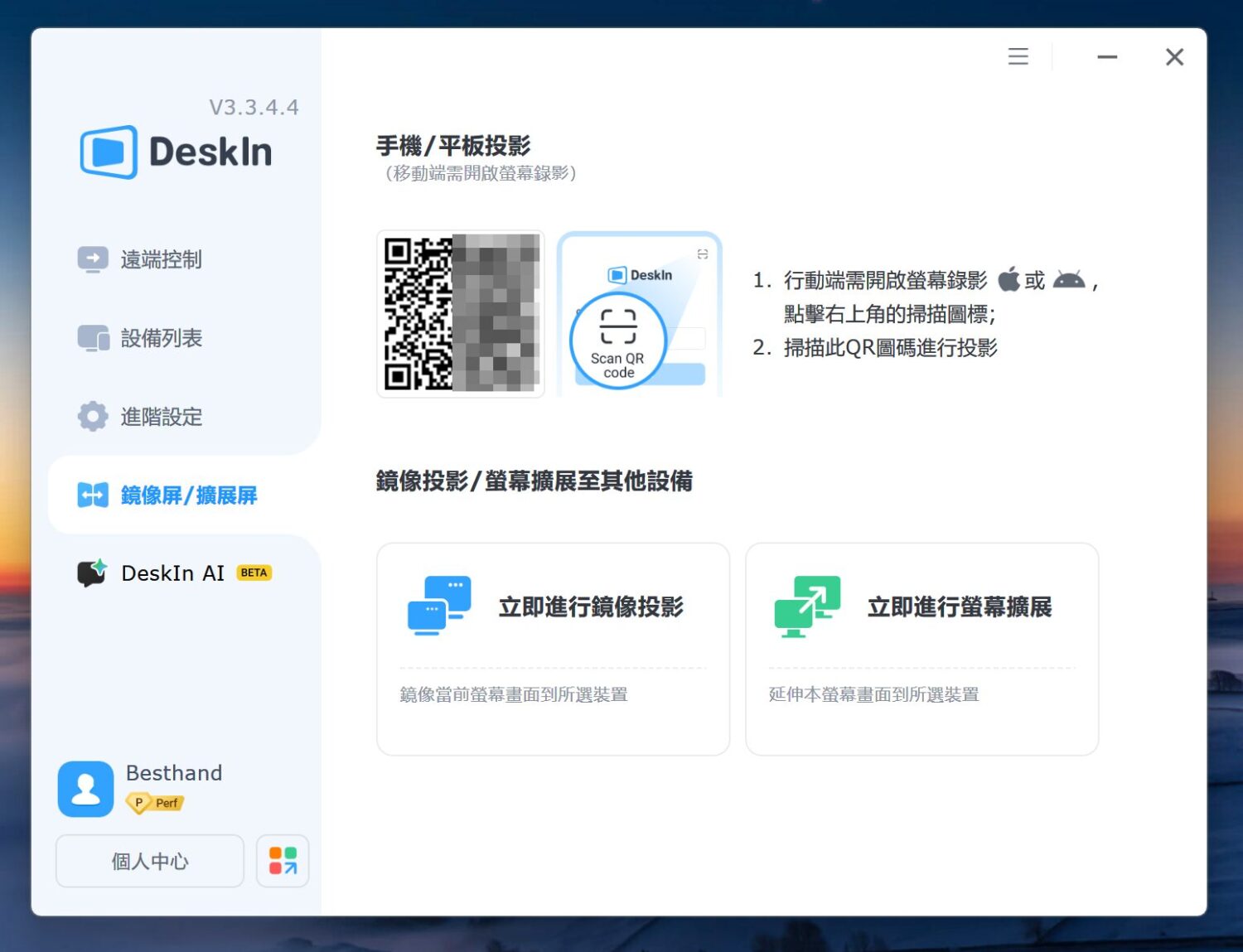The width and height of the screenshot is (1243, 952).
Task: Click the 遠端控制 monitor icon
Action: coord(93,259)
